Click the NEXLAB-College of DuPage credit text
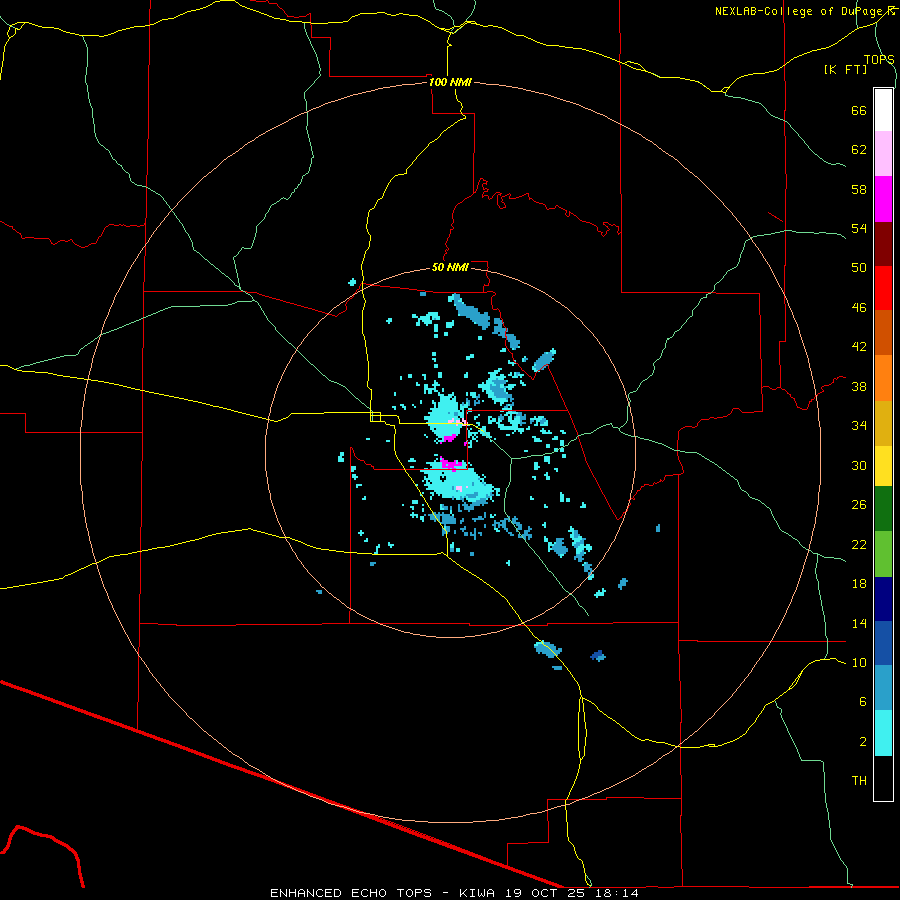This screenshot has width=900, height=900. 804,11
